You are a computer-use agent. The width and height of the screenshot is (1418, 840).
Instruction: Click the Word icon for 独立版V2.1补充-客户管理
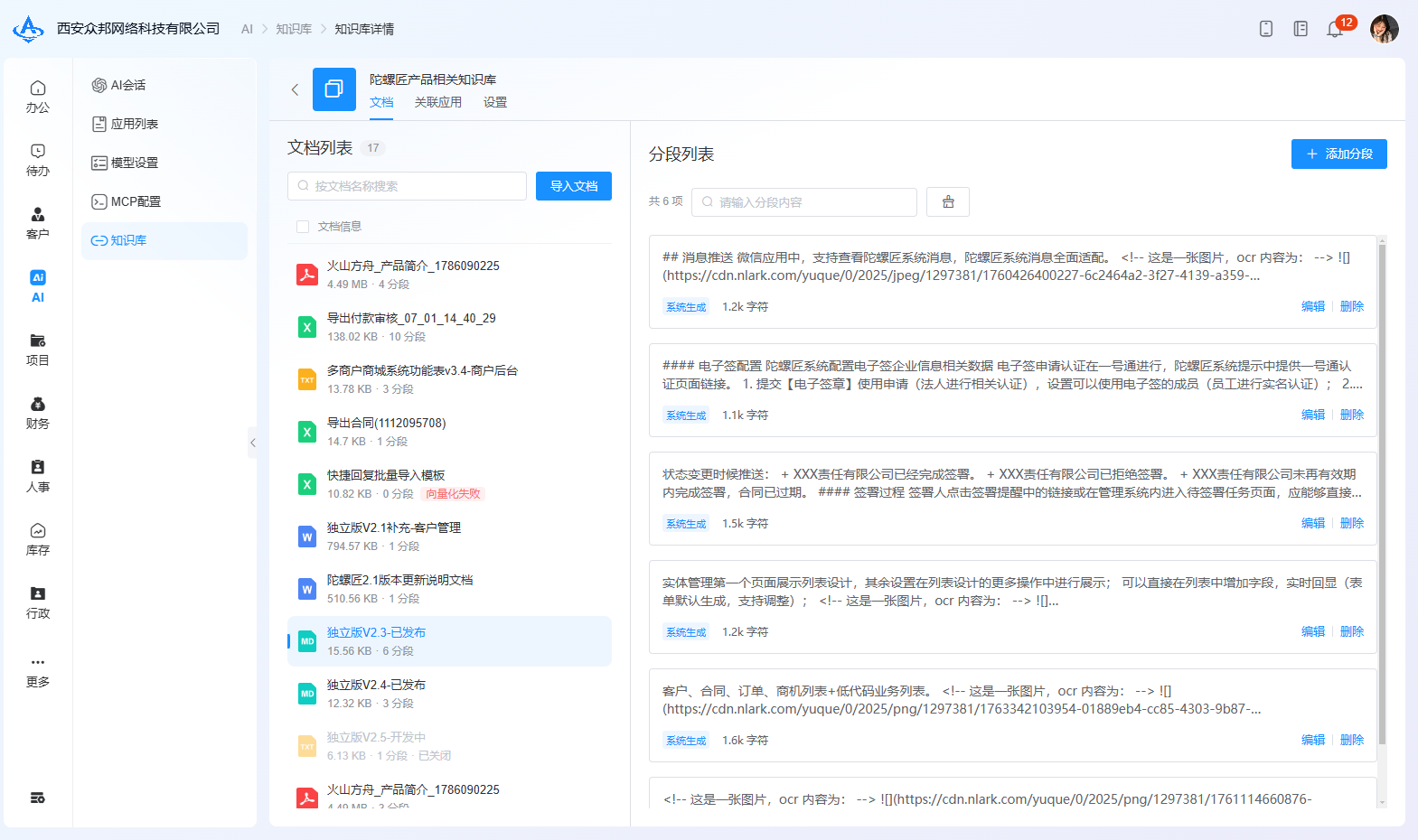click(307, 537)
